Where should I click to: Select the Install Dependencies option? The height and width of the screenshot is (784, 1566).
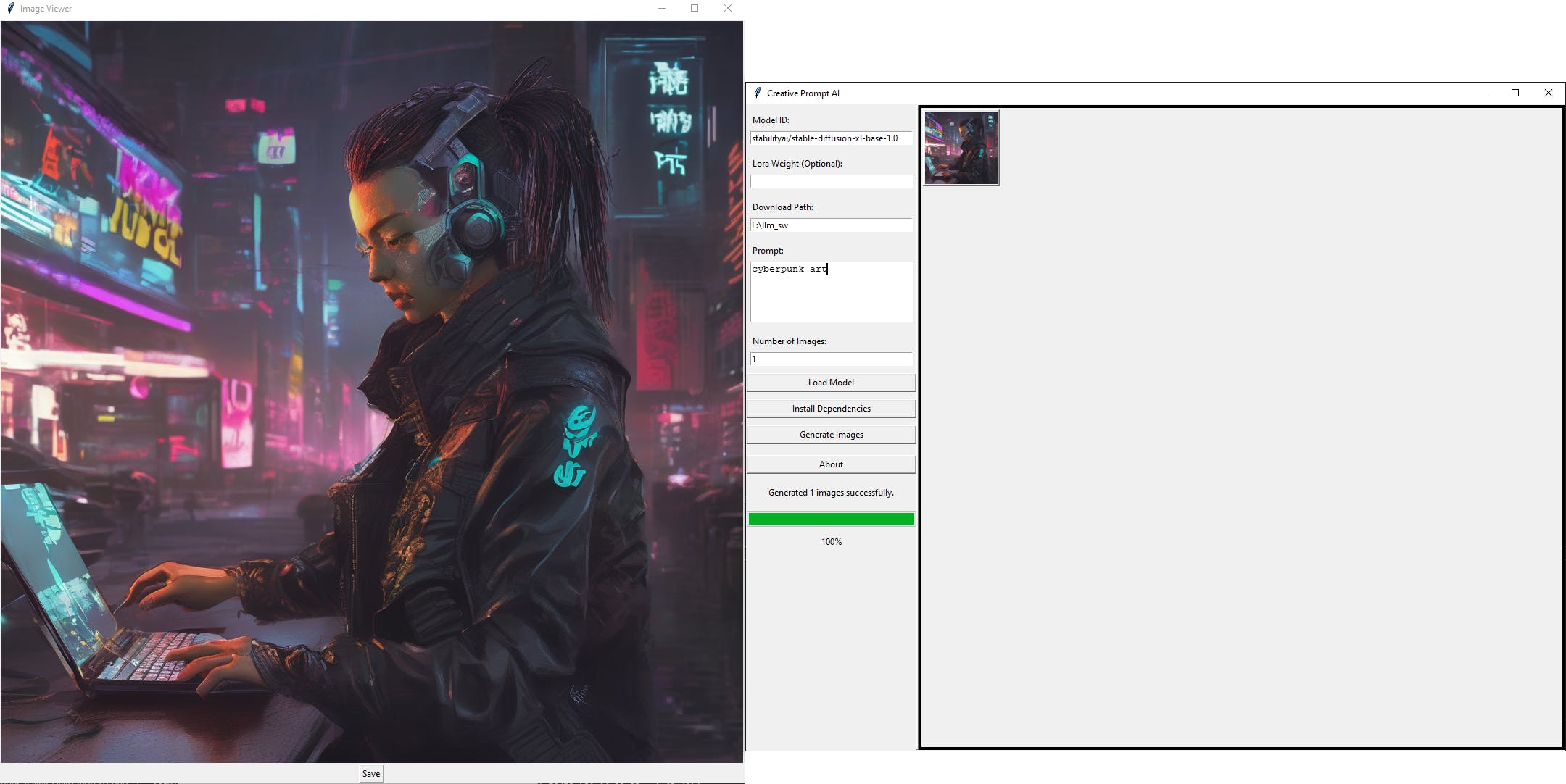coord(831,408)
